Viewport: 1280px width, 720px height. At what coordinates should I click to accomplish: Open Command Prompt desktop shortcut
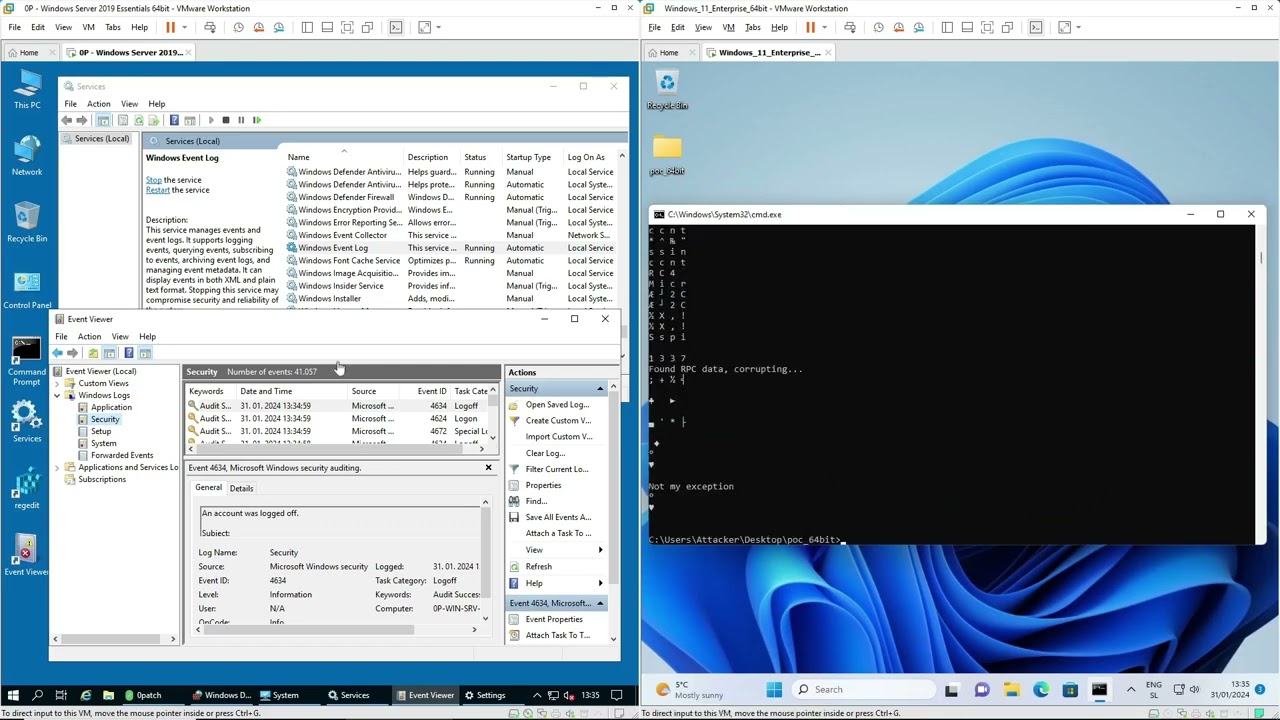(27, 361)
